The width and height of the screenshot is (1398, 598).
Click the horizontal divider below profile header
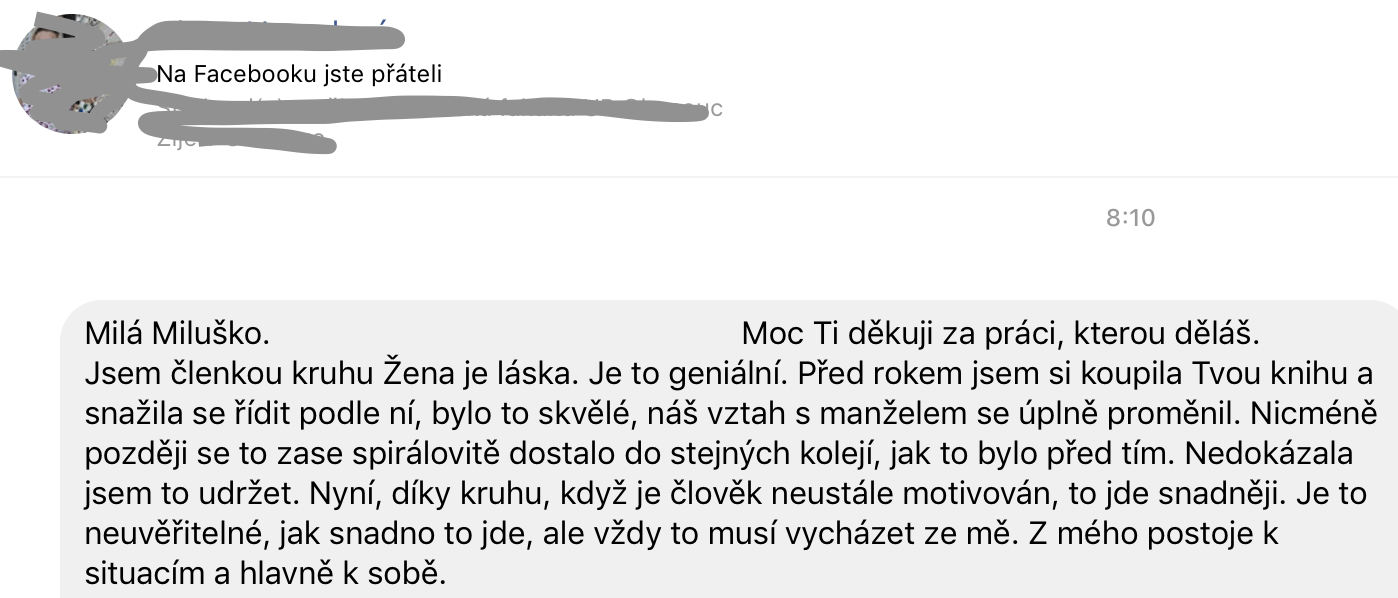pos(699,177)
